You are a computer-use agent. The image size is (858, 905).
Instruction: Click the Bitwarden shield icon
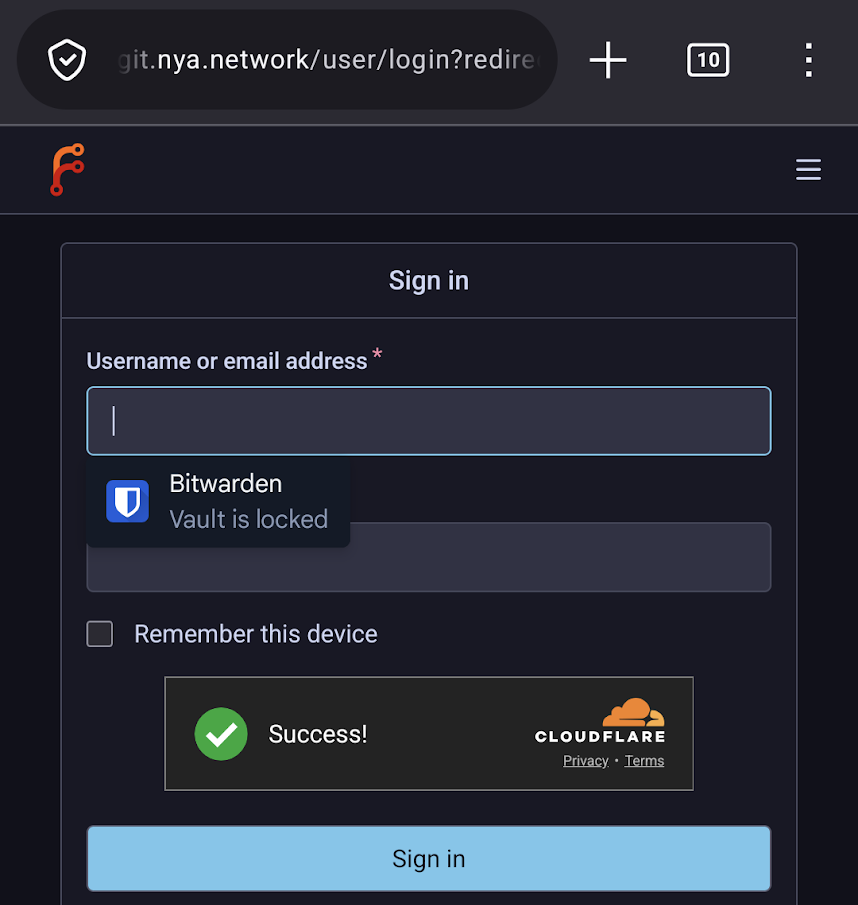click(x=128, y=501)
